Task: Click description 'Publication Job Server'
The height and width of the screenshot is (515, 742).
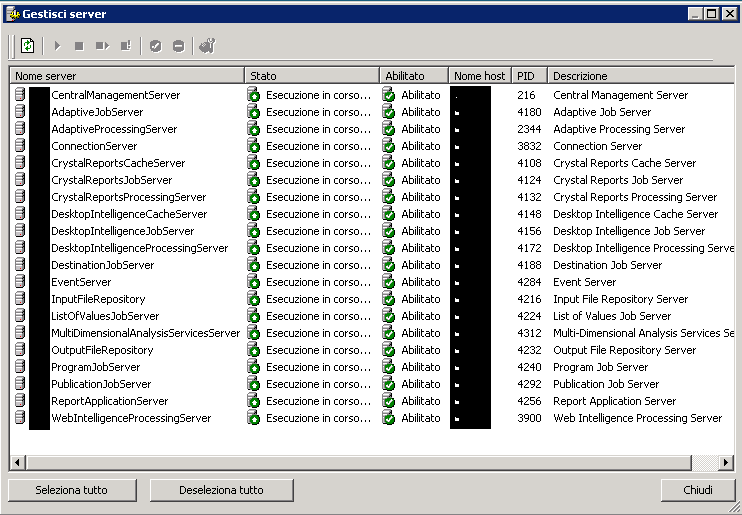Action: (x=606, y=384)
